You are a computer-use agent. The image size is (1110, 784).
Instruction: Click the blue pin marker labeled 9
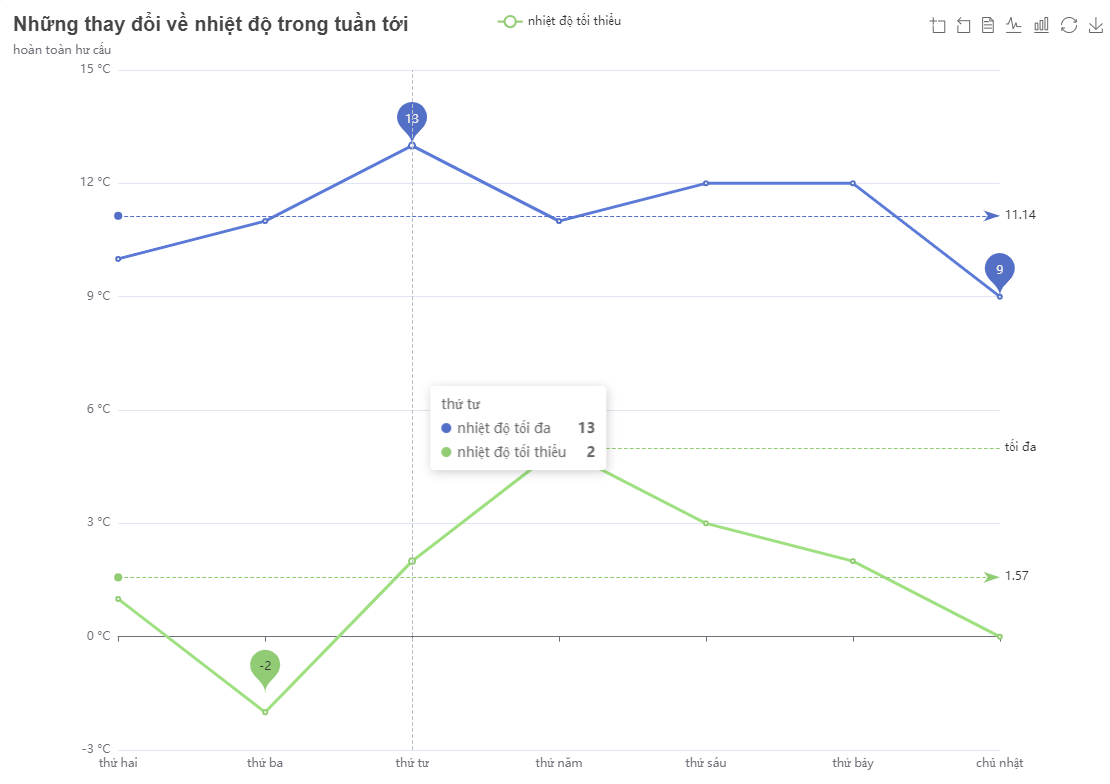tap(999, 269)
